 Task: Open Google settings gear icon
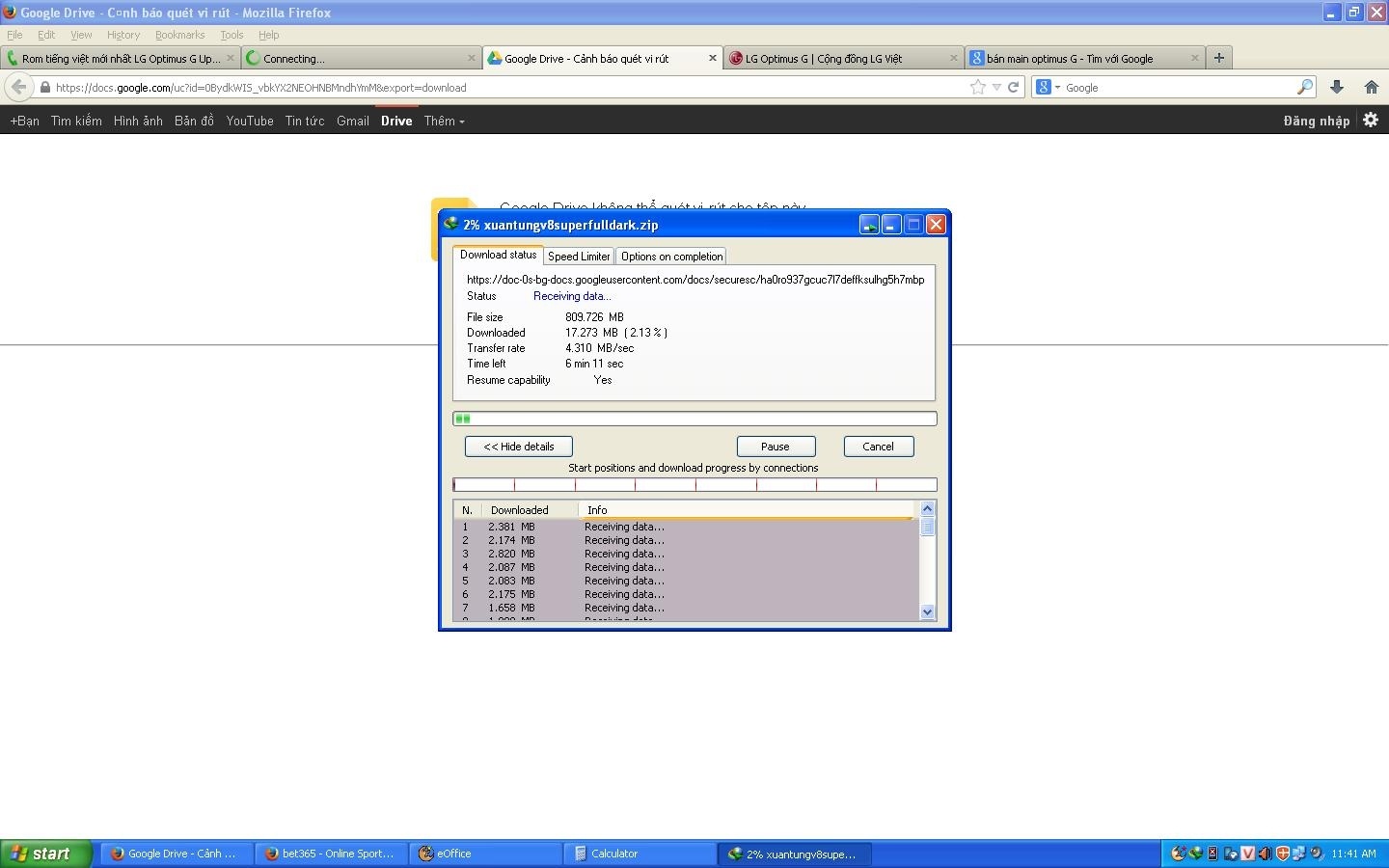point(1371,121)
